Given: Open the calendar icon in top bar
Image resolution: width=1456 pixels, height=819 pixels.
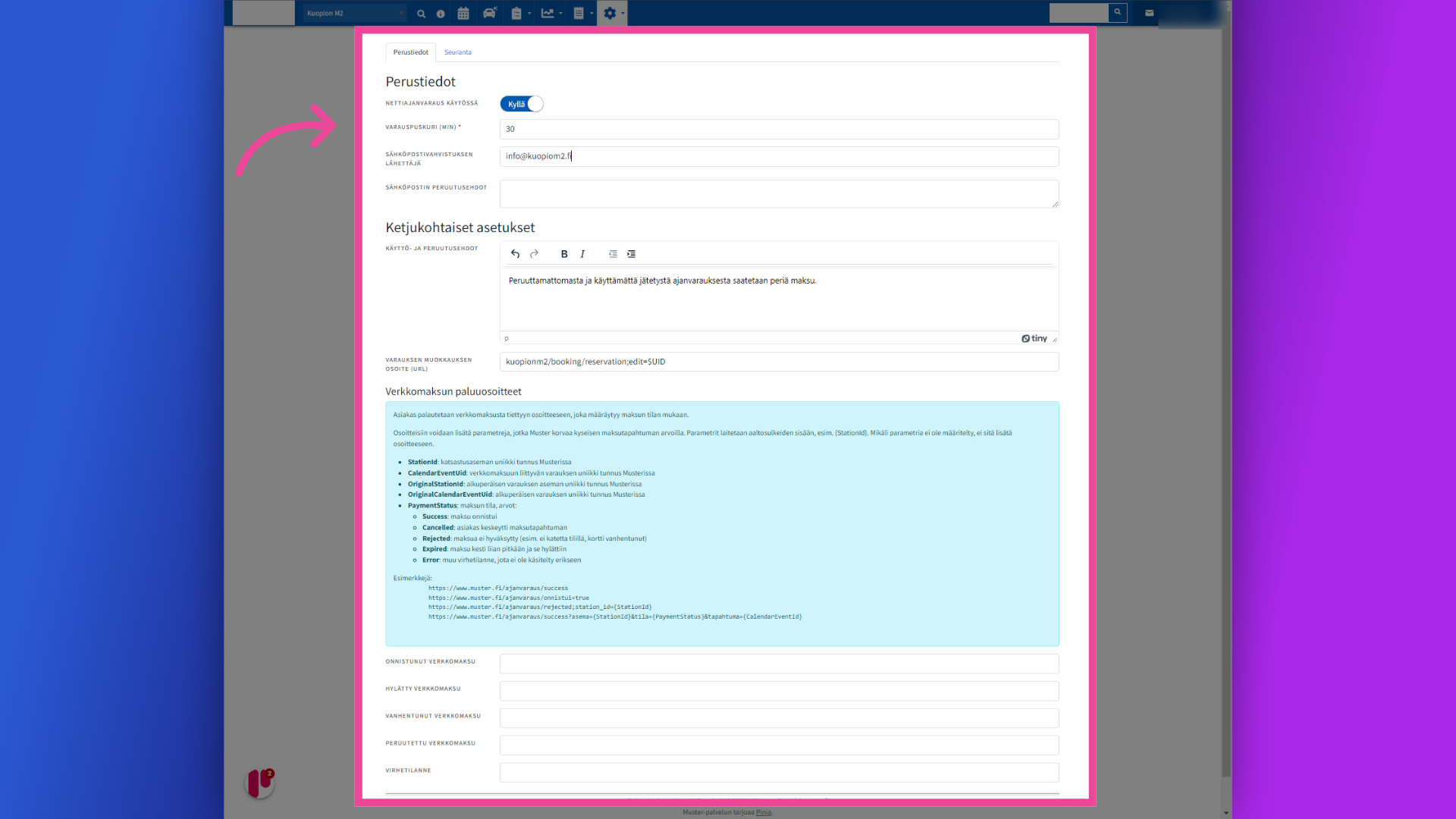Looking at the screenshot, I should pos(463,13).
